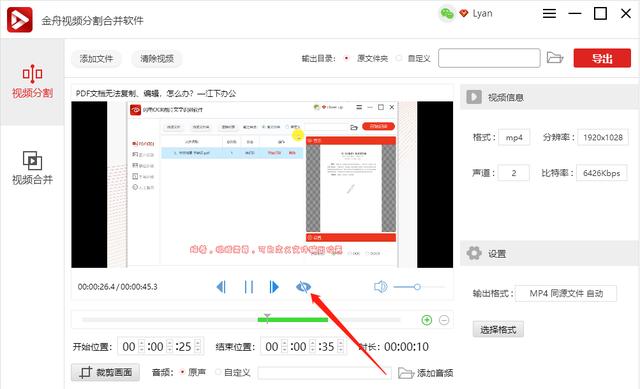Click the 添加文件 add file button
640x389 pixels.
[96, 59]
